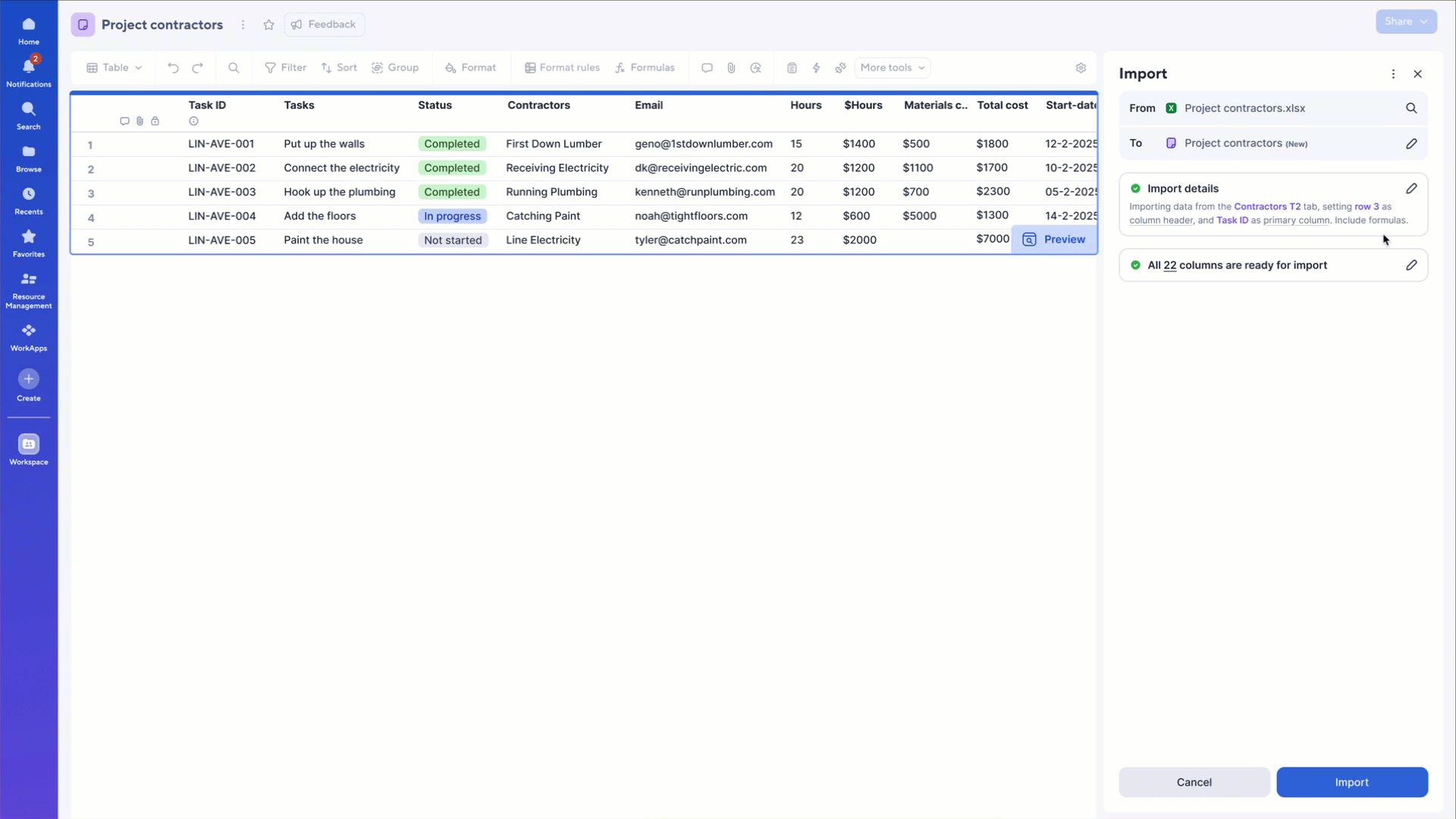1456x819 pixels.
Task: Click the Preview button on the table
Action: [x=1054, y=239]
